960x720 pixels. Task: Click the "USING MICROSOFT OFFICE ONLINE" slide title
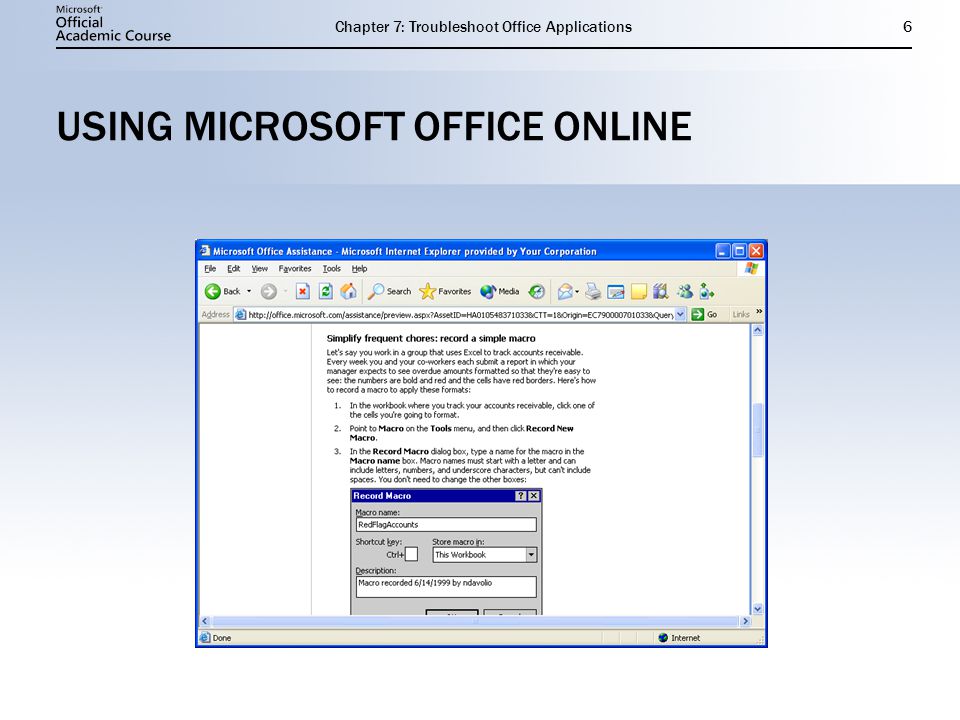point(374,127)
